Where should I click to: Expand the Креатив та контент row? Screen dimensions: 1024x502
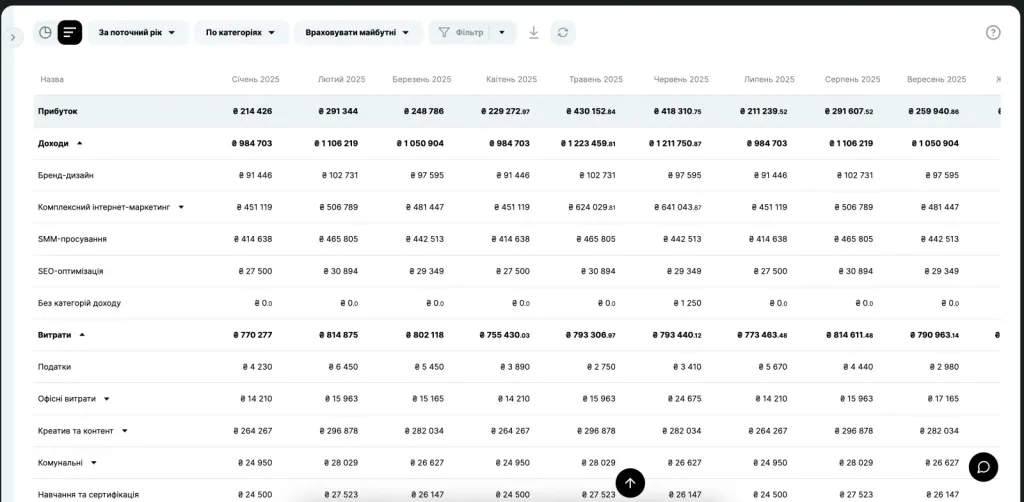pos(124,431)
